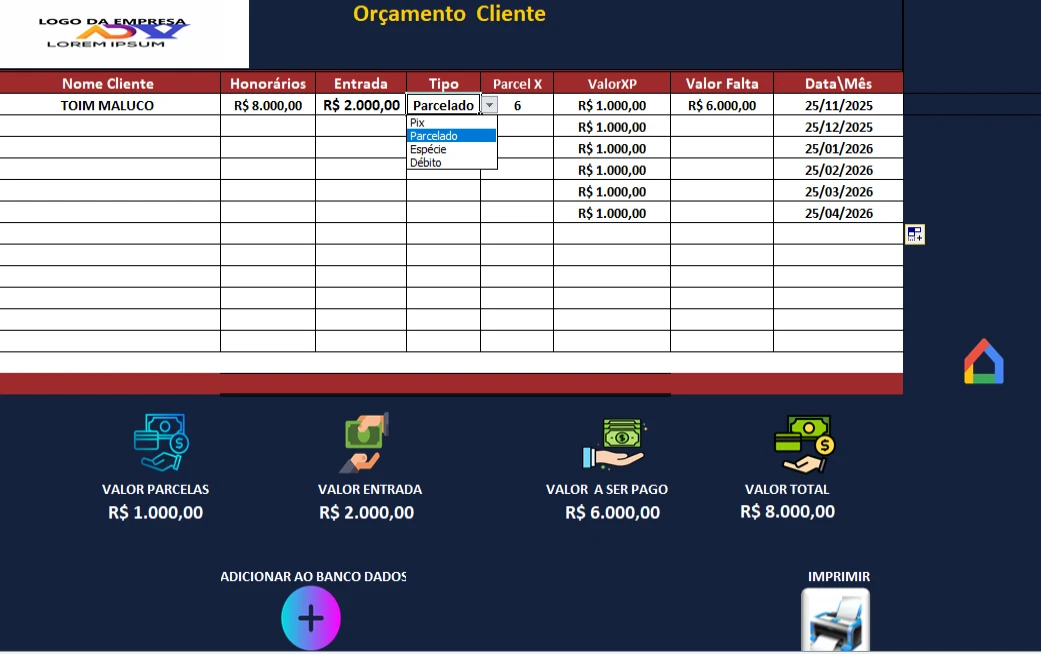Click the company logo image
1041x654 pixels.
(124, 34)
